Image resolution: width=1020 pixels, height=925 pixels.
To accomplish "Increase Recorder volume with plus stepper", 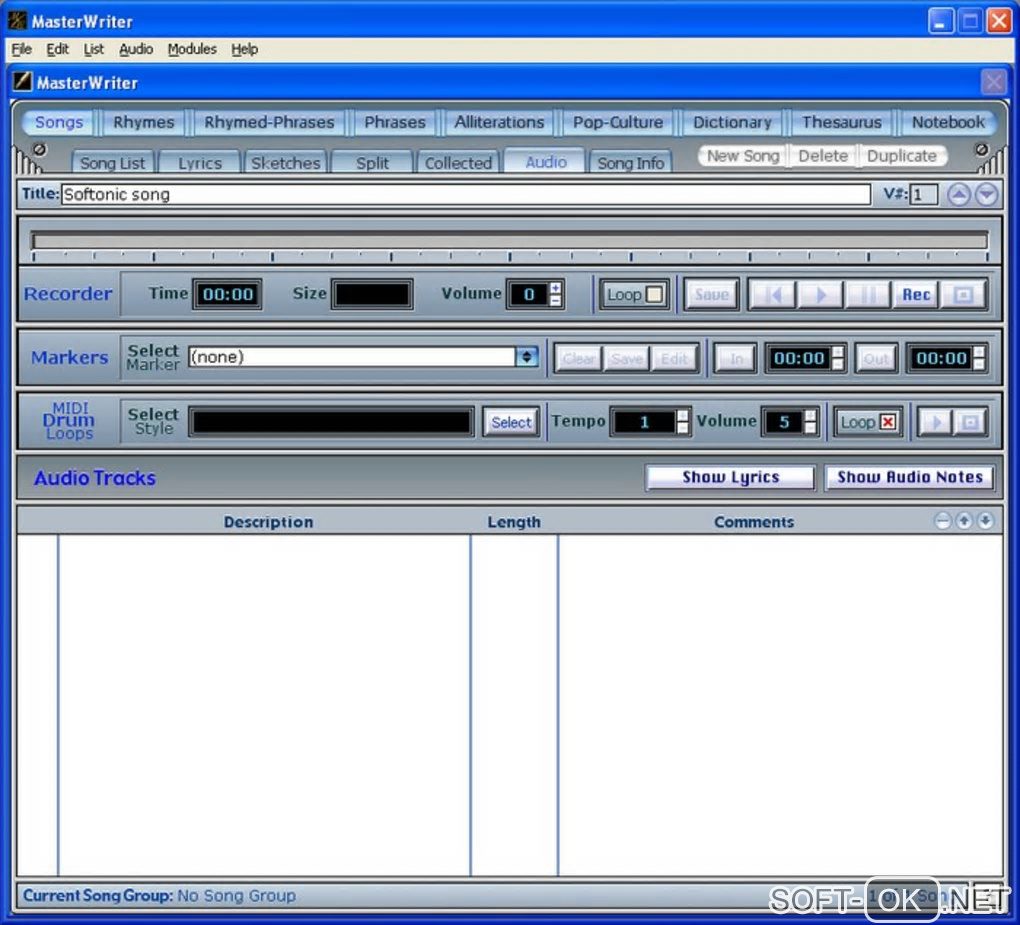I will tap(556, 288).
